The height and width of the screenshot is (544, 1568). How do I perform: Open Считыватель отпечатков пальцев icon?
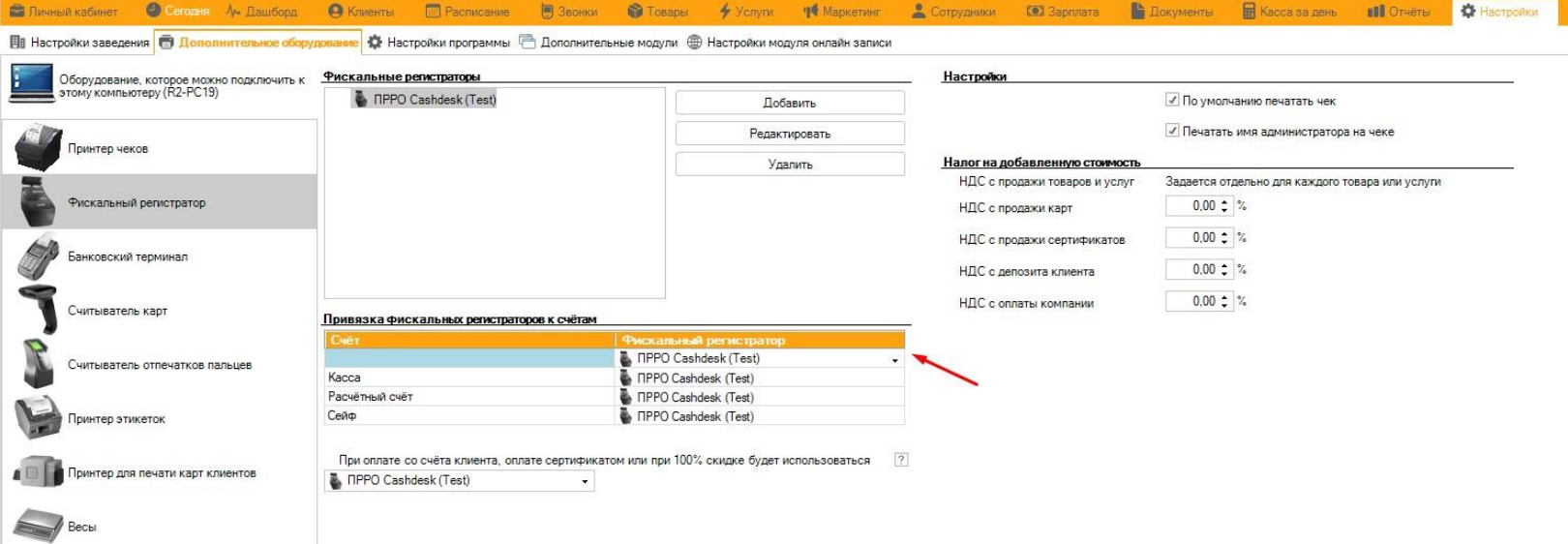(39, 365)
